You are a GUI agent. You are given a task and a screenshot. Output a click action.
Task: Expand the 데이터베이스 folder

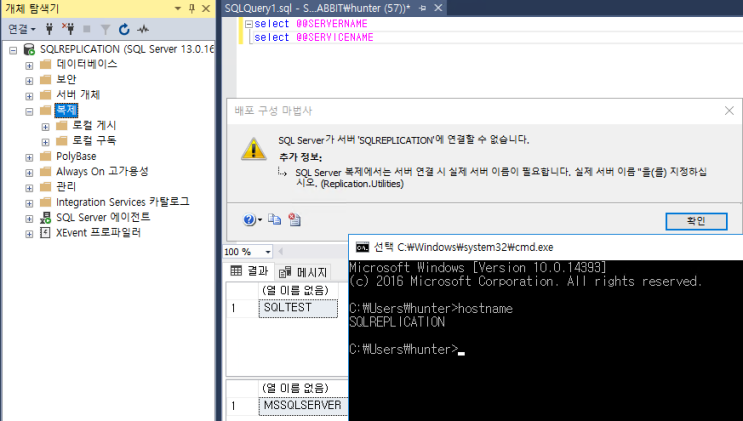(x=29, y=65)
